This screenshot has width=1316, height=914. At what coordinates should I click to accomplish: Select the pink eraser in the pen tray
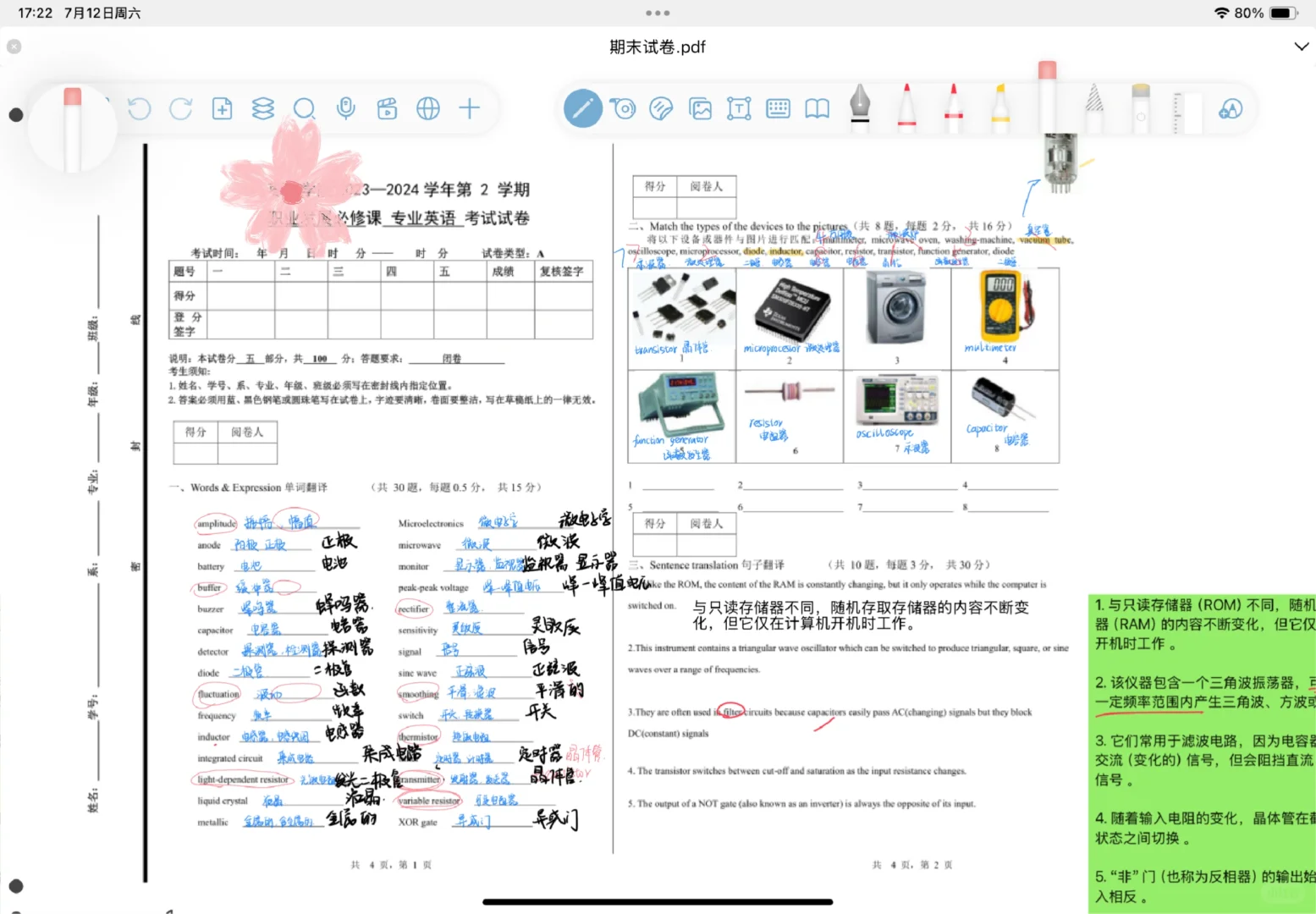[1047, 96]
